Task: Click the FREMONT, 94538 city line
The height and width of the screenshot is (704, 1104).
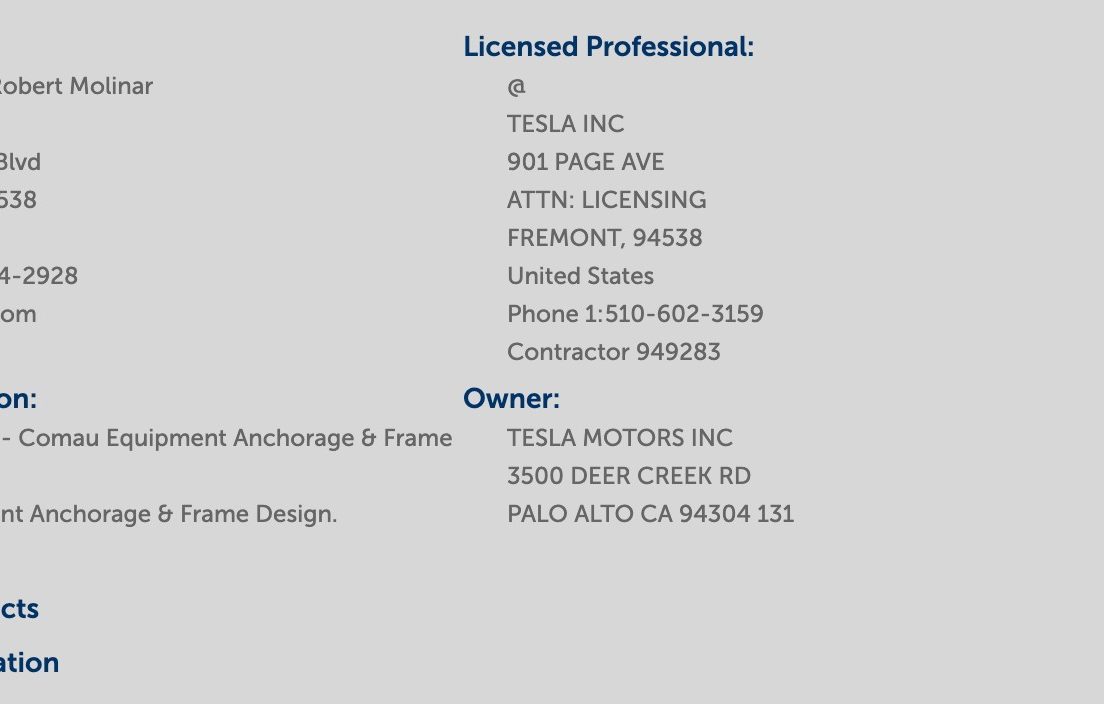Action: tap(604, 238)
